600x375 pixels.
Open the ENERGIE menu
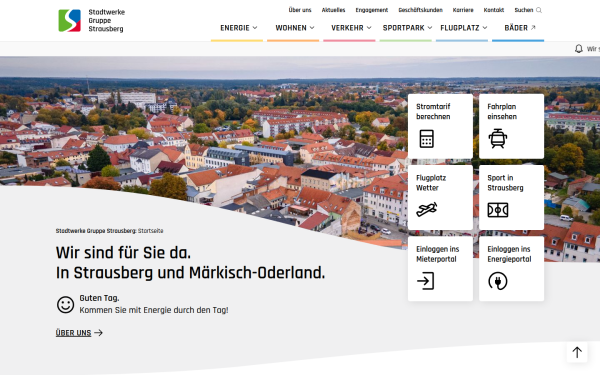235,28
